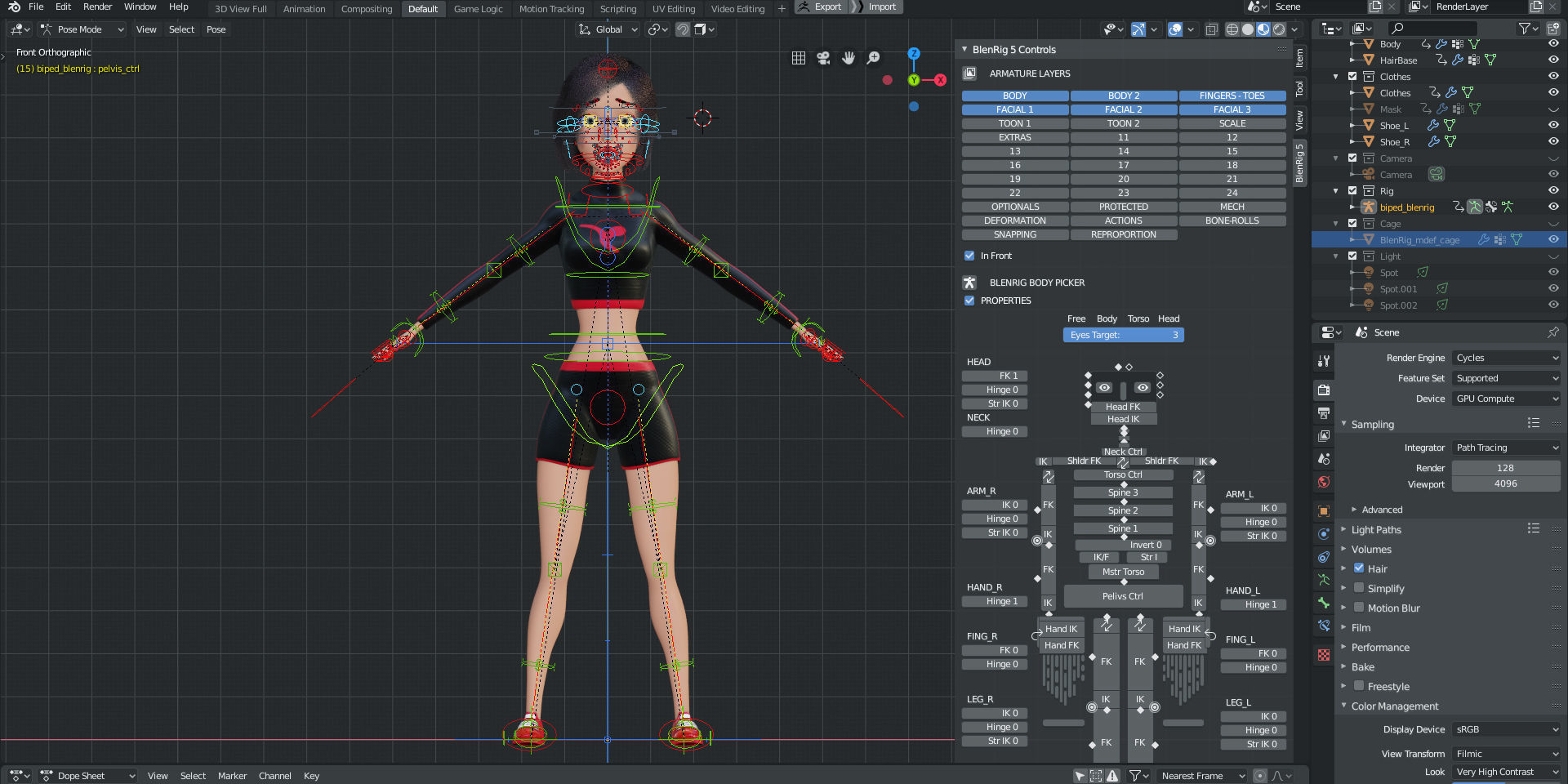
Task: Toggle the PROPERTIES checkbox
Action: (x=969, y=301)
